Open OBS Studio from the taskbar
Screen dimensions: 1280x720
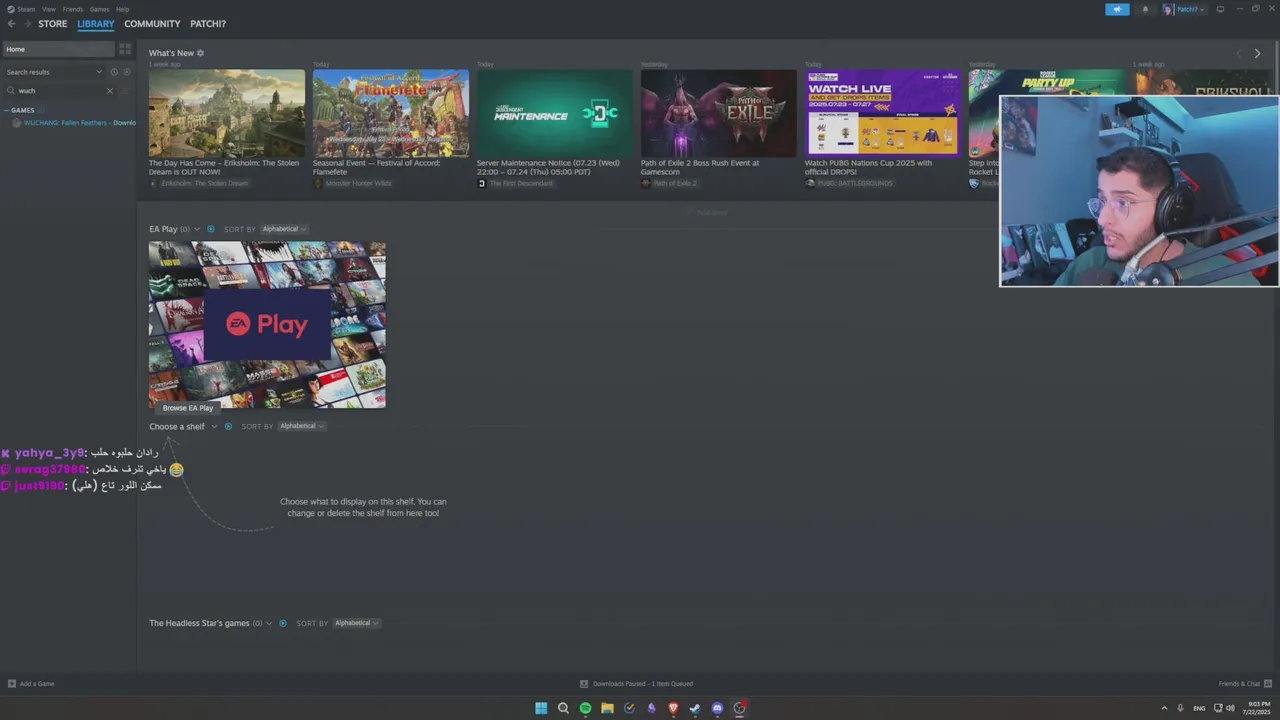tap(739, 708)
